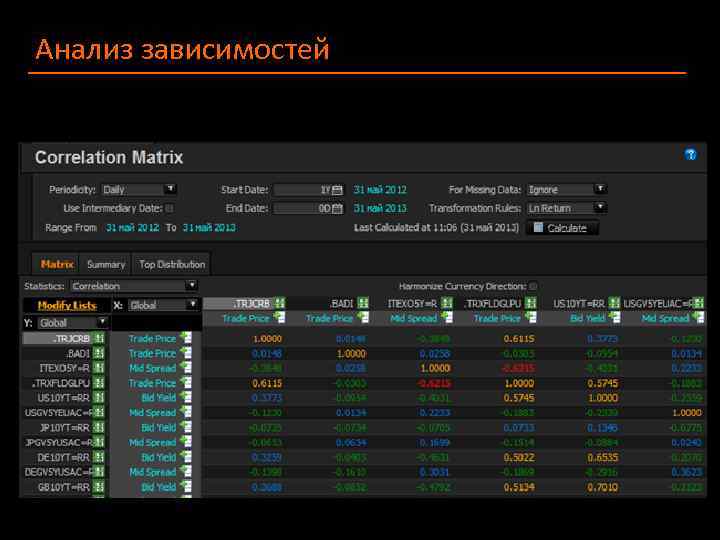Viewport: 720px width, 540px height.
Task: Click field icon under US10YT=RR column Bid Yield
Action: click(614, 317)
